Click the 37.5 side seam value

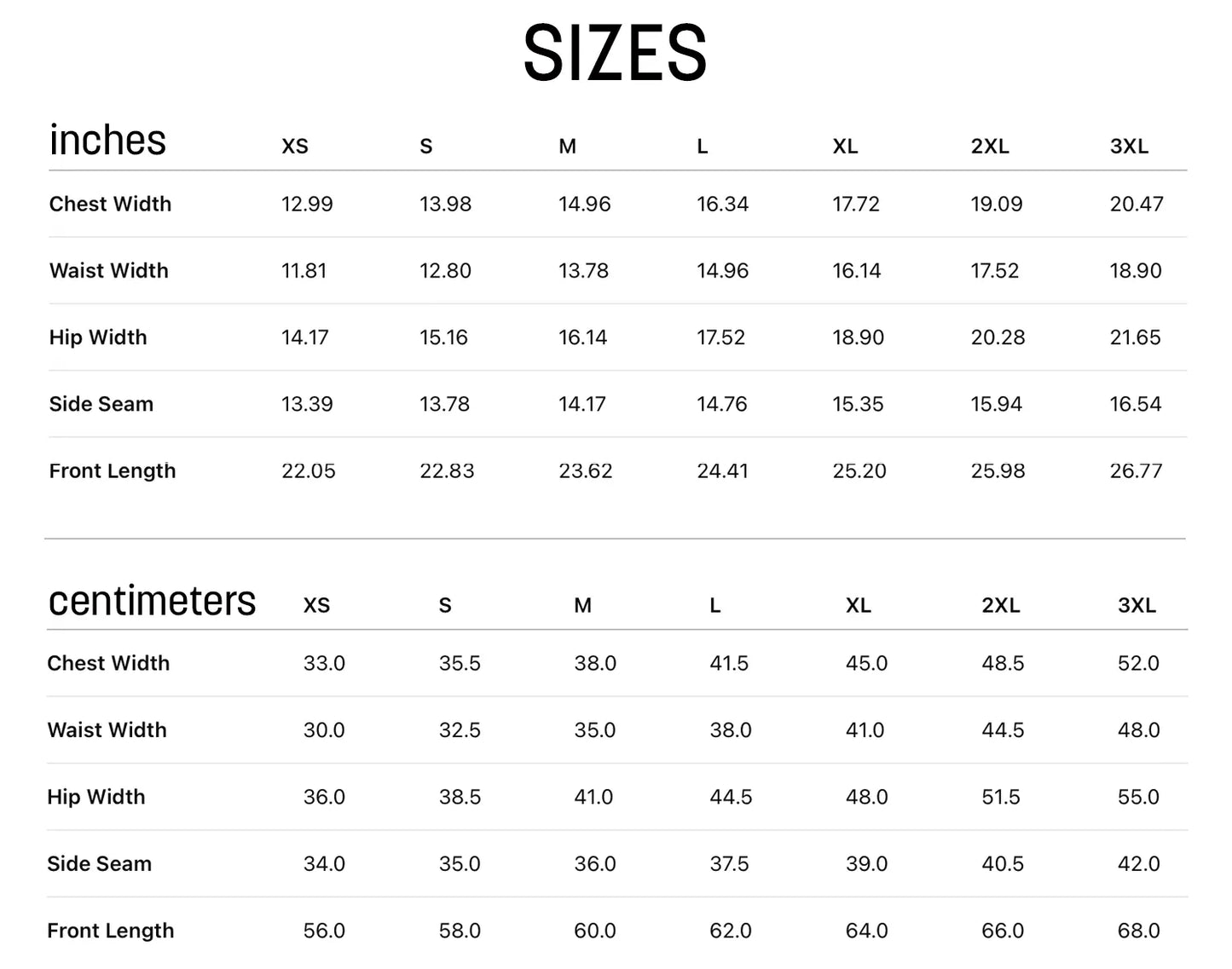tap(729, 864)
